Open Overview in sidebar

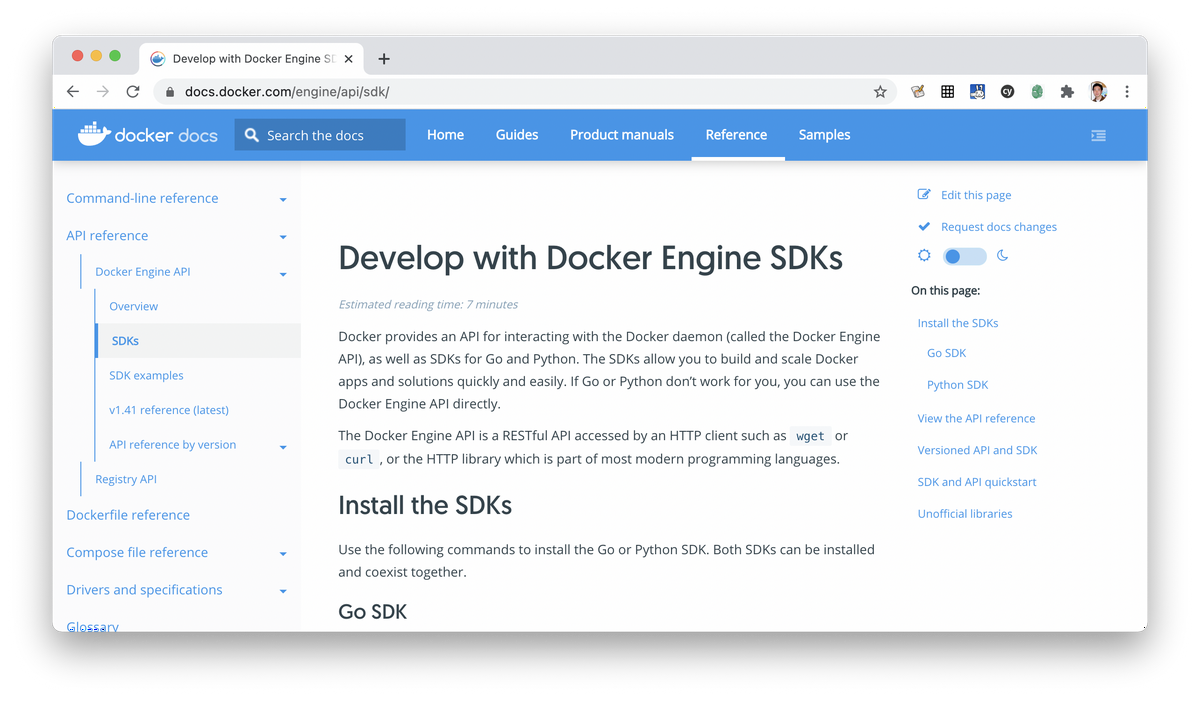click(x=134, y=306)
